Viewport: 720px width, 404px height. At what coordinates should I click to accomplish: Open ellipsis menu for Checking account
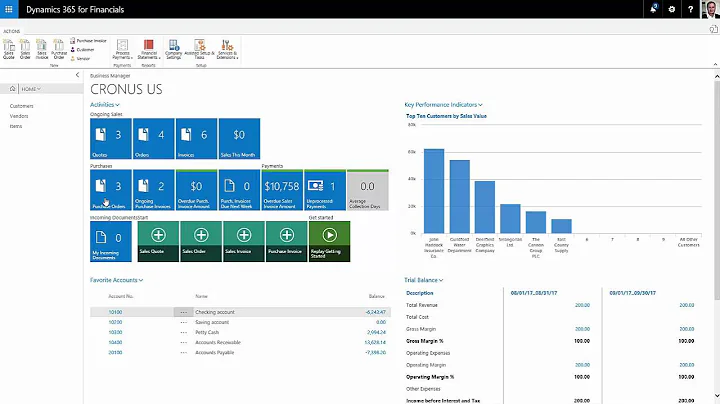pos(184,312)
